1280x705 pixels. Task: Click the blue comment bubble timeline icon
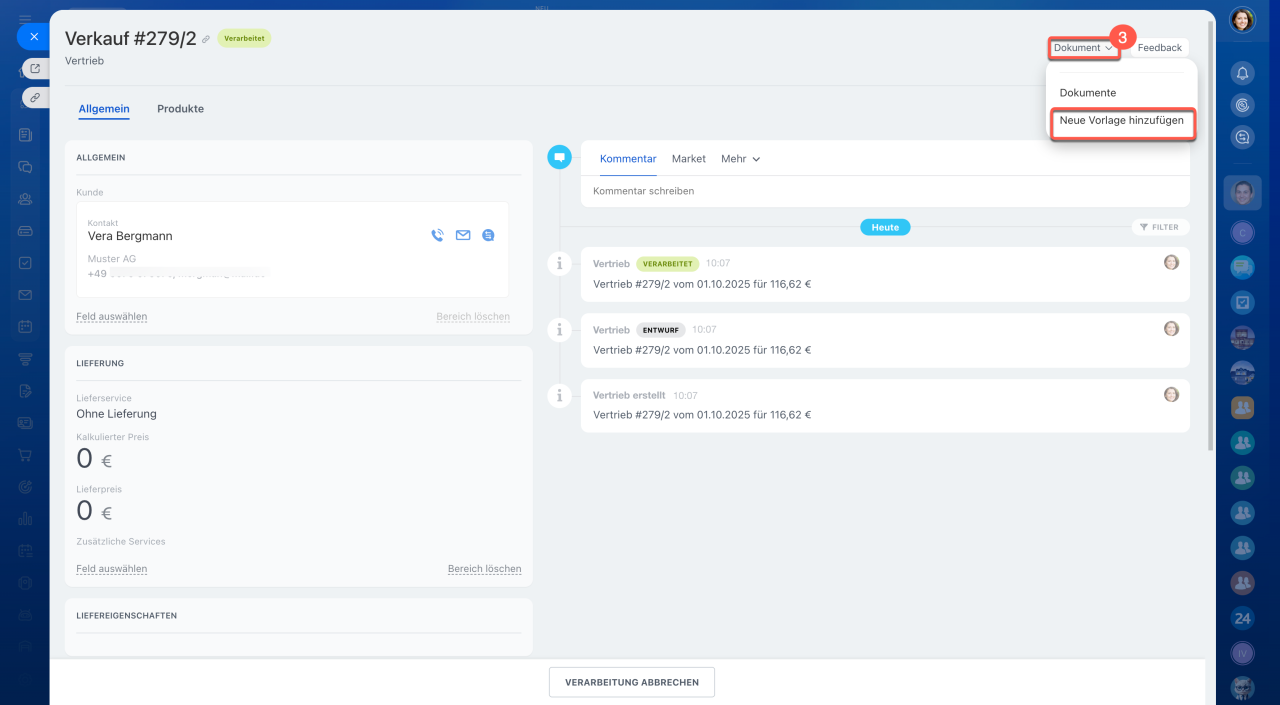[x=560, y=157]
